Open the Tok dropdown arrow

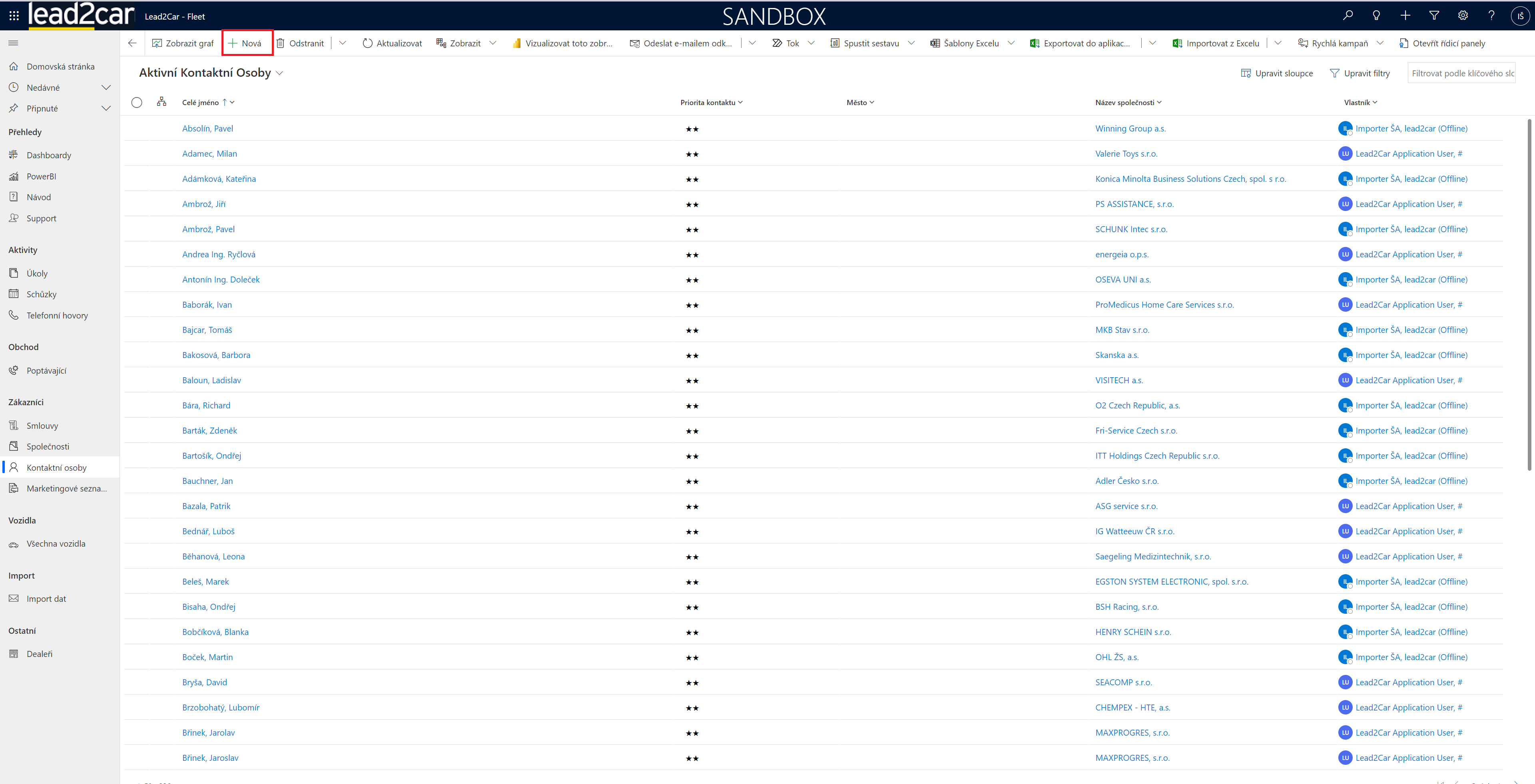[811, 43]
